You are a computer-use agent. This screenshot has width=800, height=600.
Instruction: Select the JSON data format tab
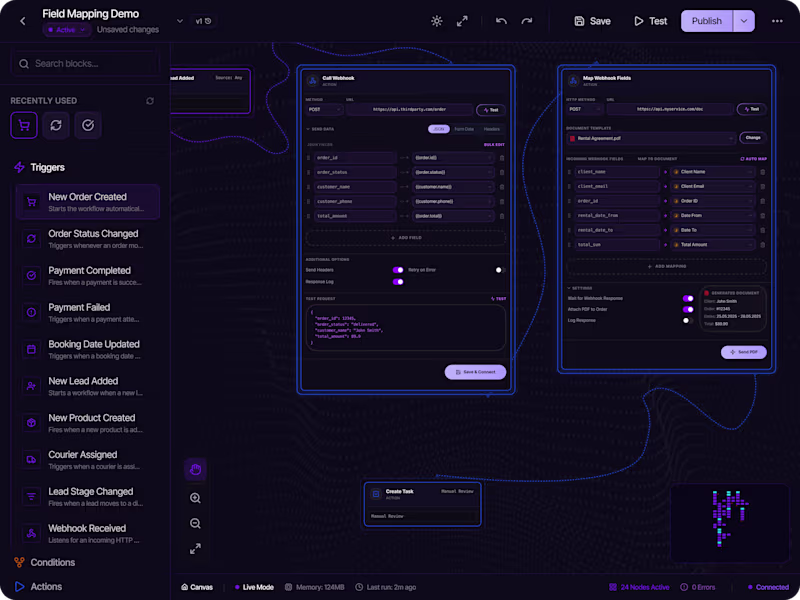click(439, 129)
